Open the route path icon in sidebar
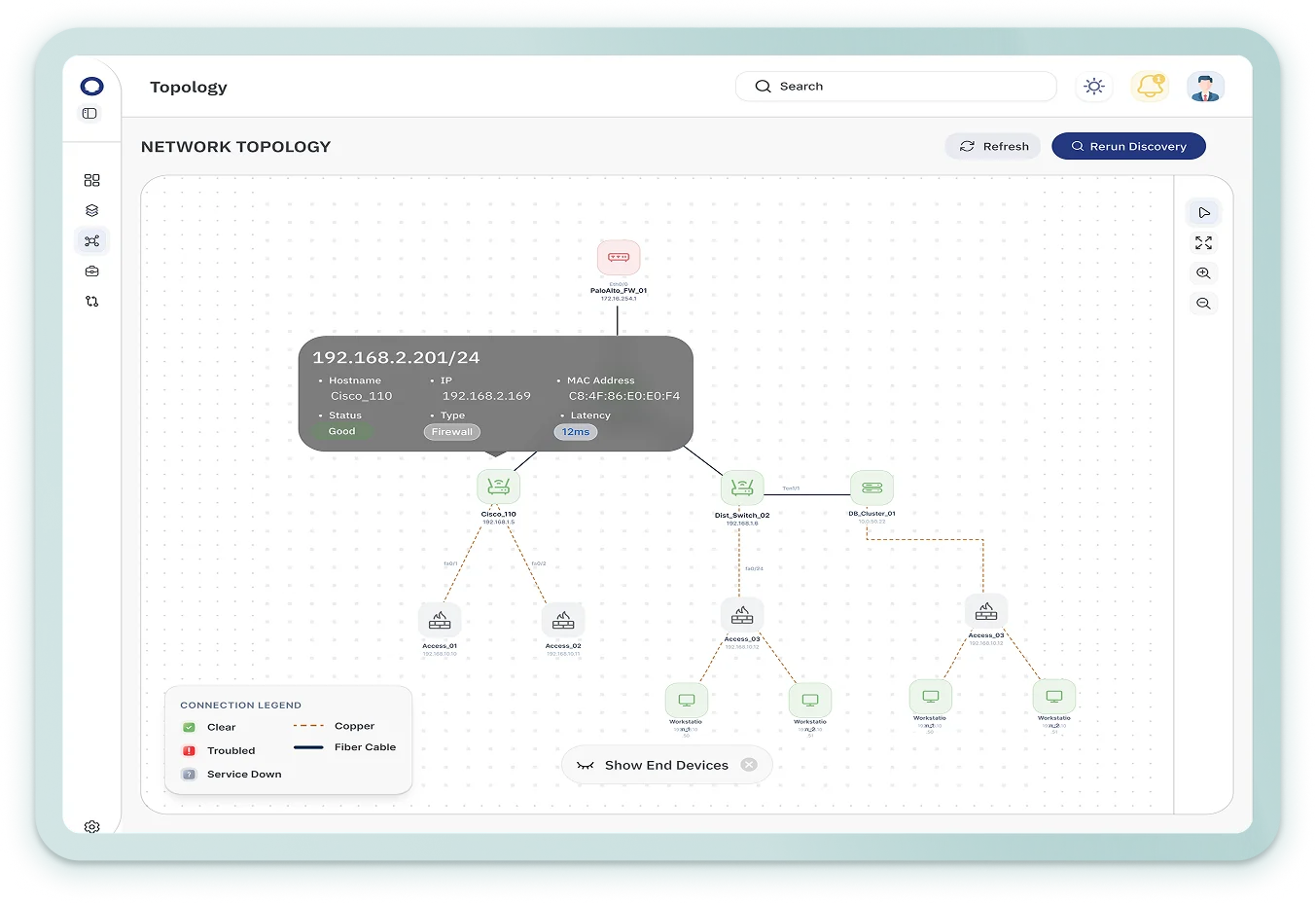Viewport: 1316px width, 904px height. 91,302
